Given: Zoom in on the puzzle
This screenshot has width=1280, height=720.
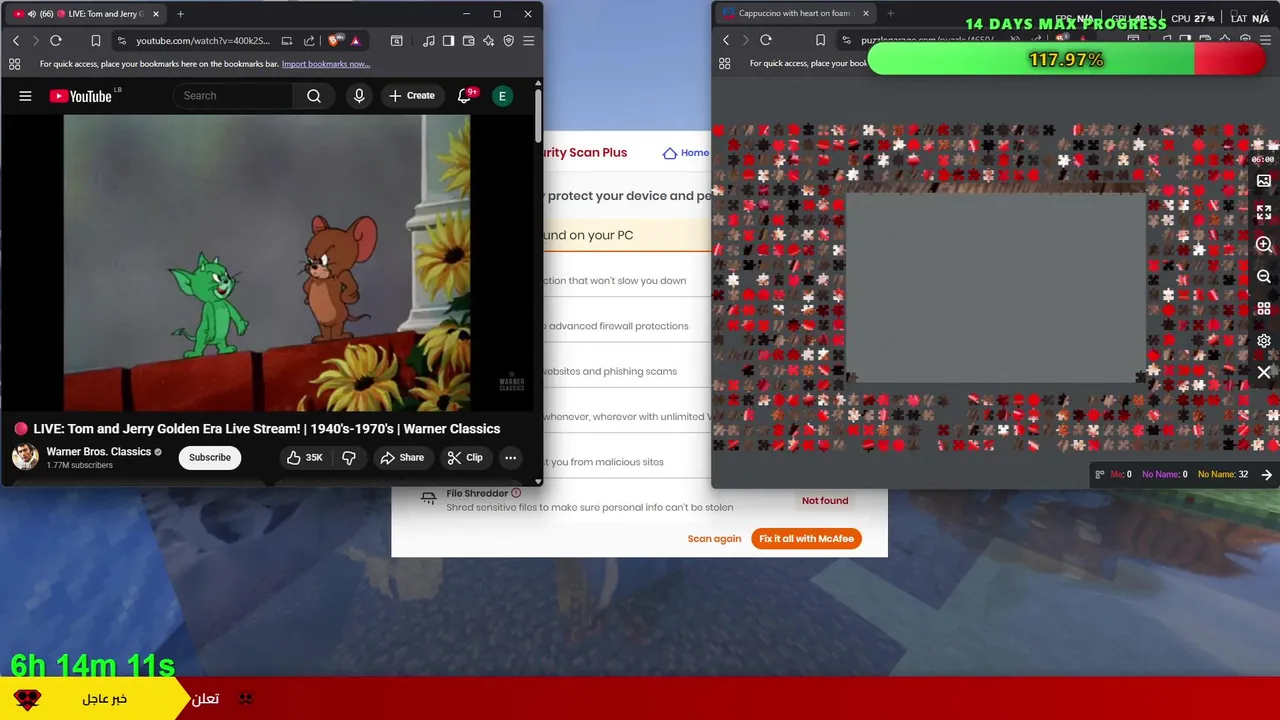Looking at the screenshot, I should pos(1264,245).
